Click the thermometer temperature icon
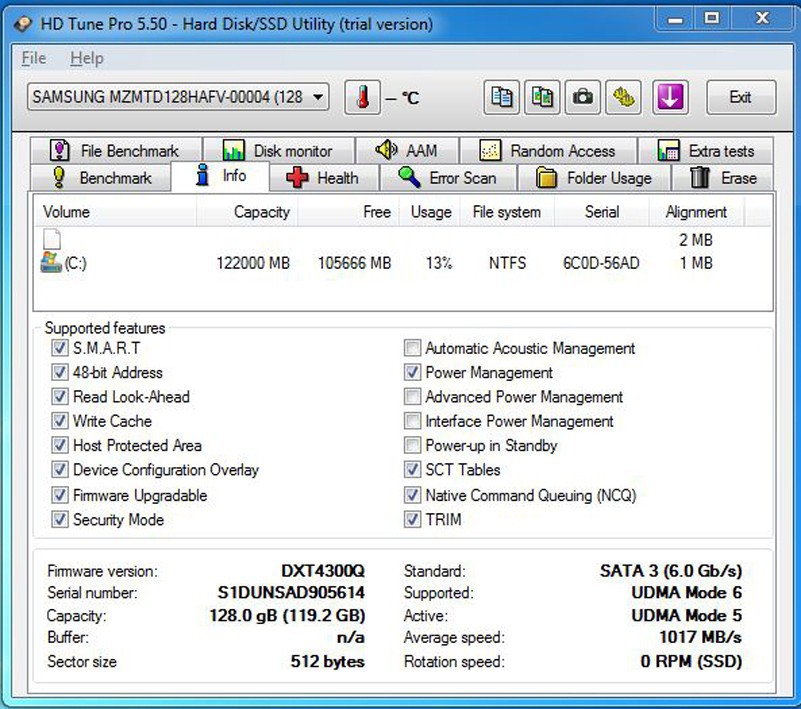Screen dimensions: 801x709 [363, 97]
